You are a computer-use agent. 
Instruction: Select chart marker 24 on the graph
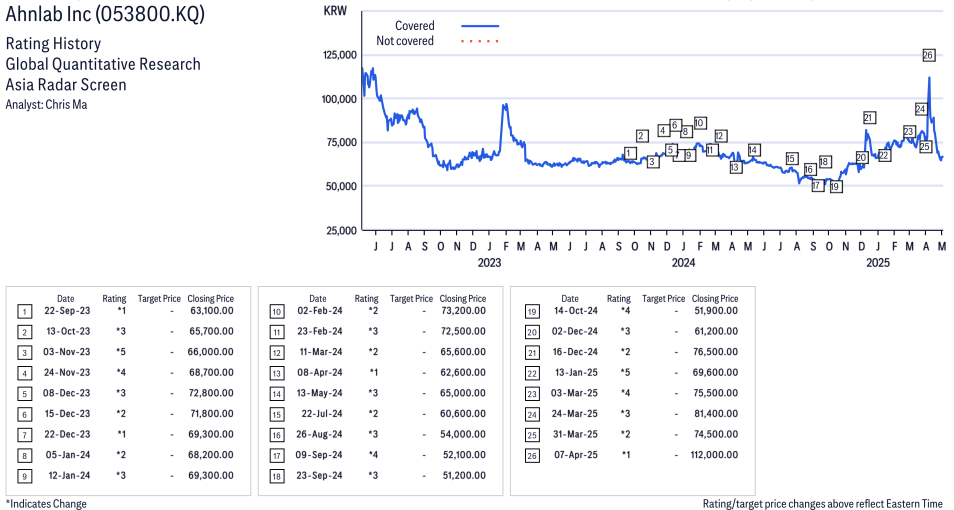921,110
